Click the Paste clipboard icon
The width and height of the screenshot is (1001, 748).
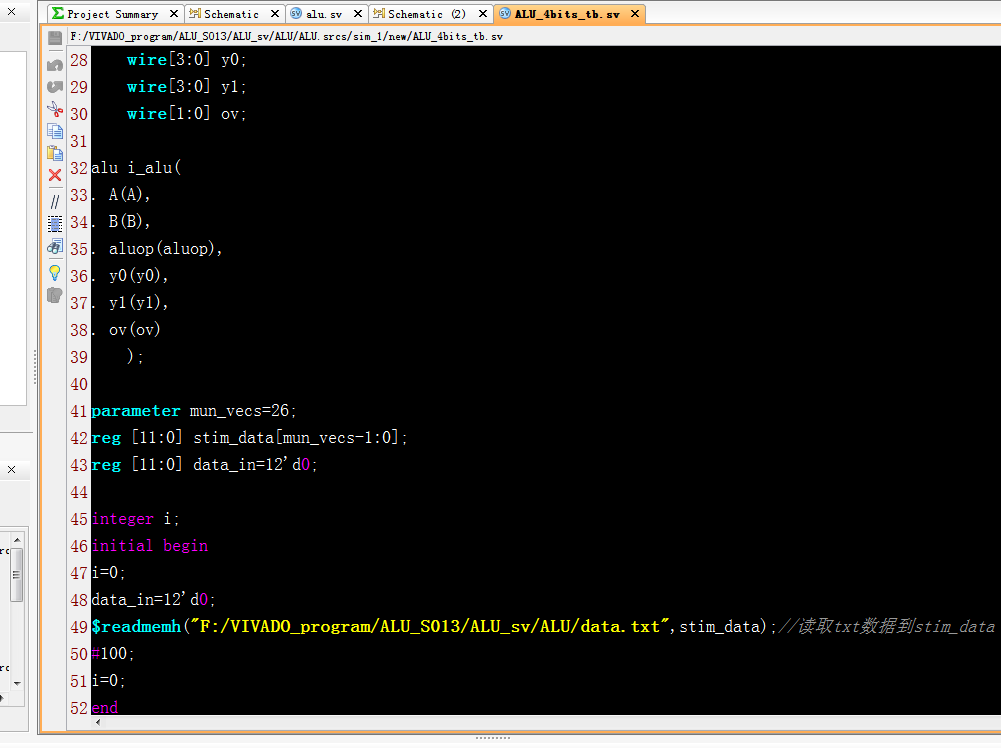pos(55,153)
